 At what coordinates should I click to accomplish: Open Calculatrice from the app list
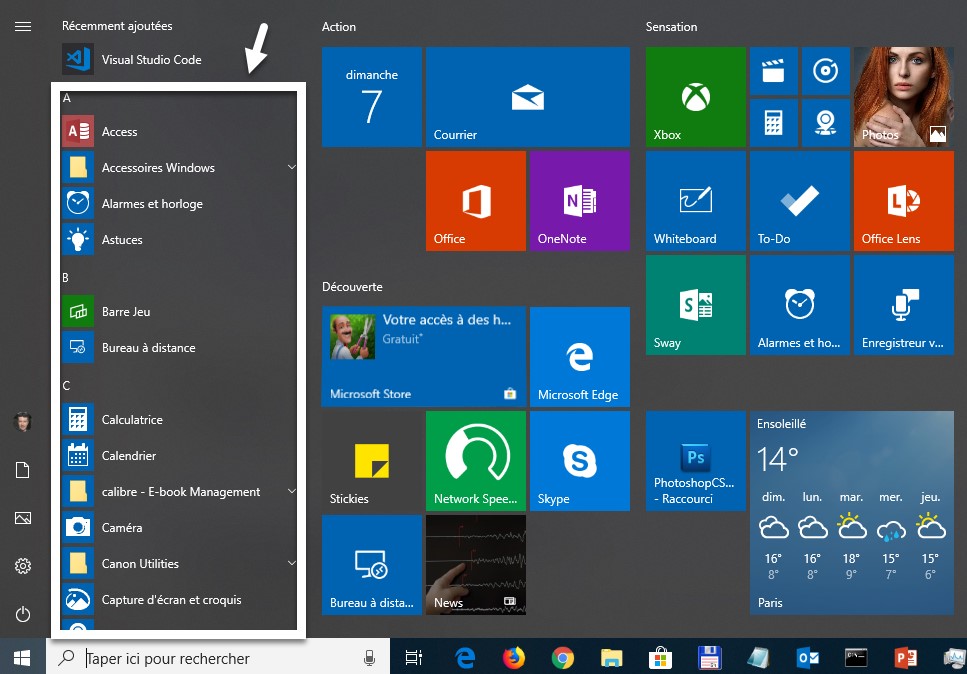pos(132,420)
